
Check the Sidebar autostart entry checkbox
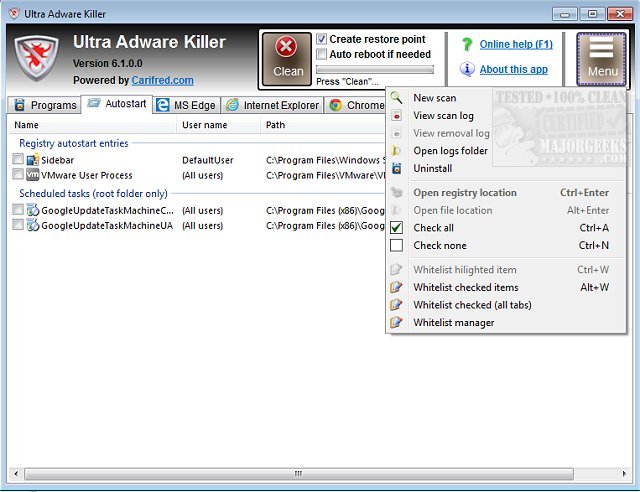[18, 159]
